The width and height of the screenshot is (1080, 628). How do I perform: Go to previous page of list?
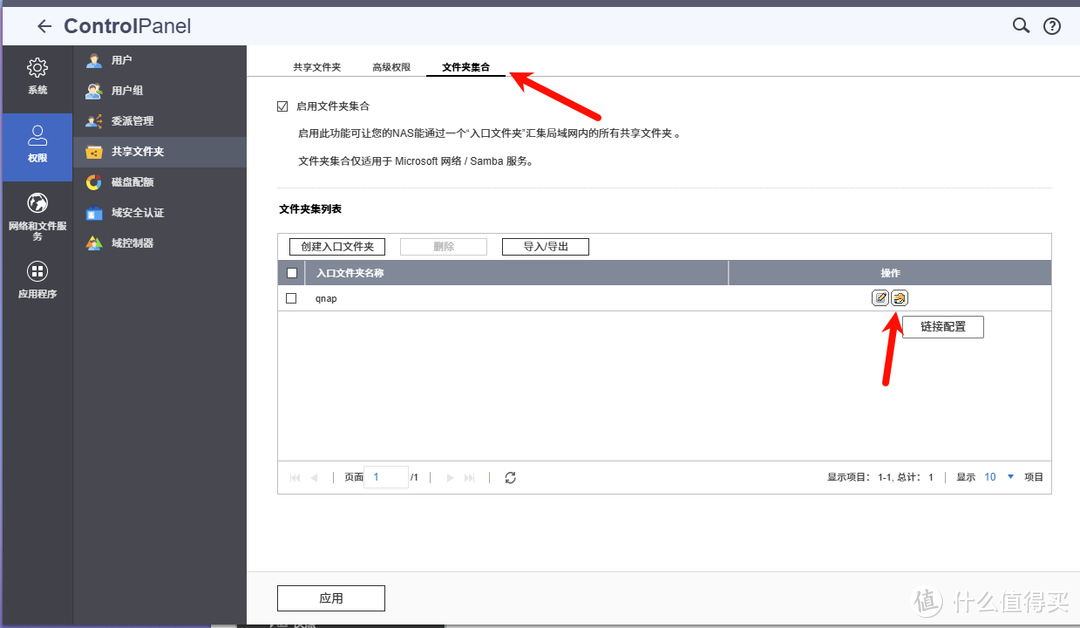coord(314,477)
